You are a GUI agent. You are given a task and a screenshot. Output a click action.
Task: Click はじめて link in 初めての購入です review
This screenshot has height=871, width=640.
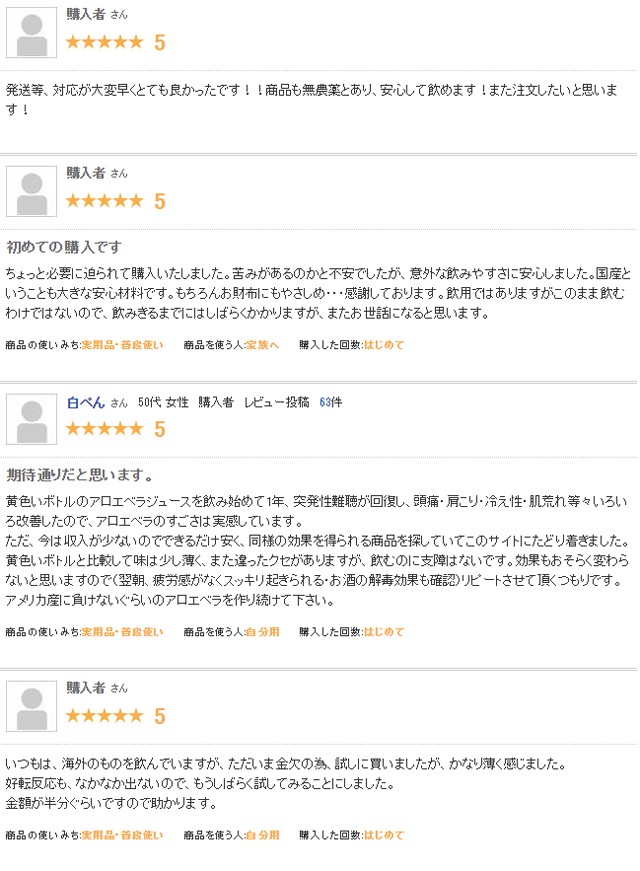point(384,345)
